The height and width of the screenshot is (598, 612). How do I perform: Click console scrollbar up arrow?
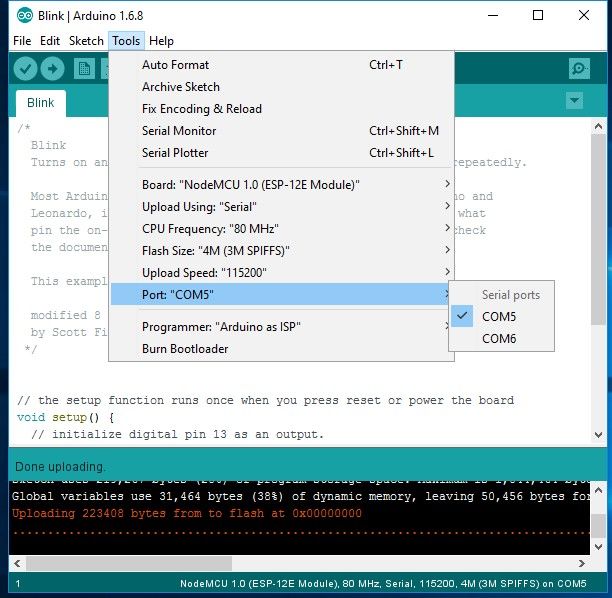pyautogui.click(x=598, y=490)
